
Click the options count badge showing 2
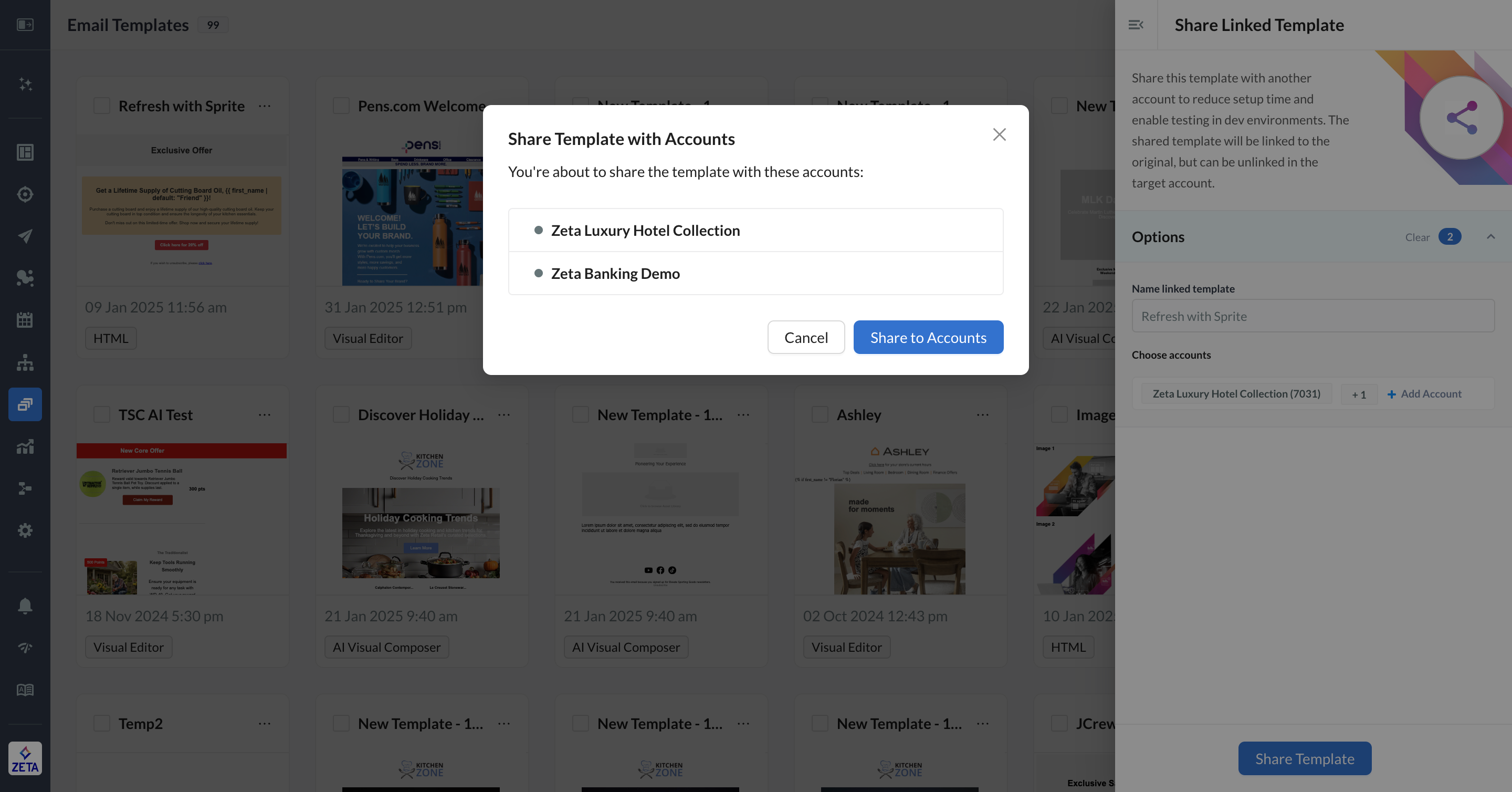[1449, 236]
